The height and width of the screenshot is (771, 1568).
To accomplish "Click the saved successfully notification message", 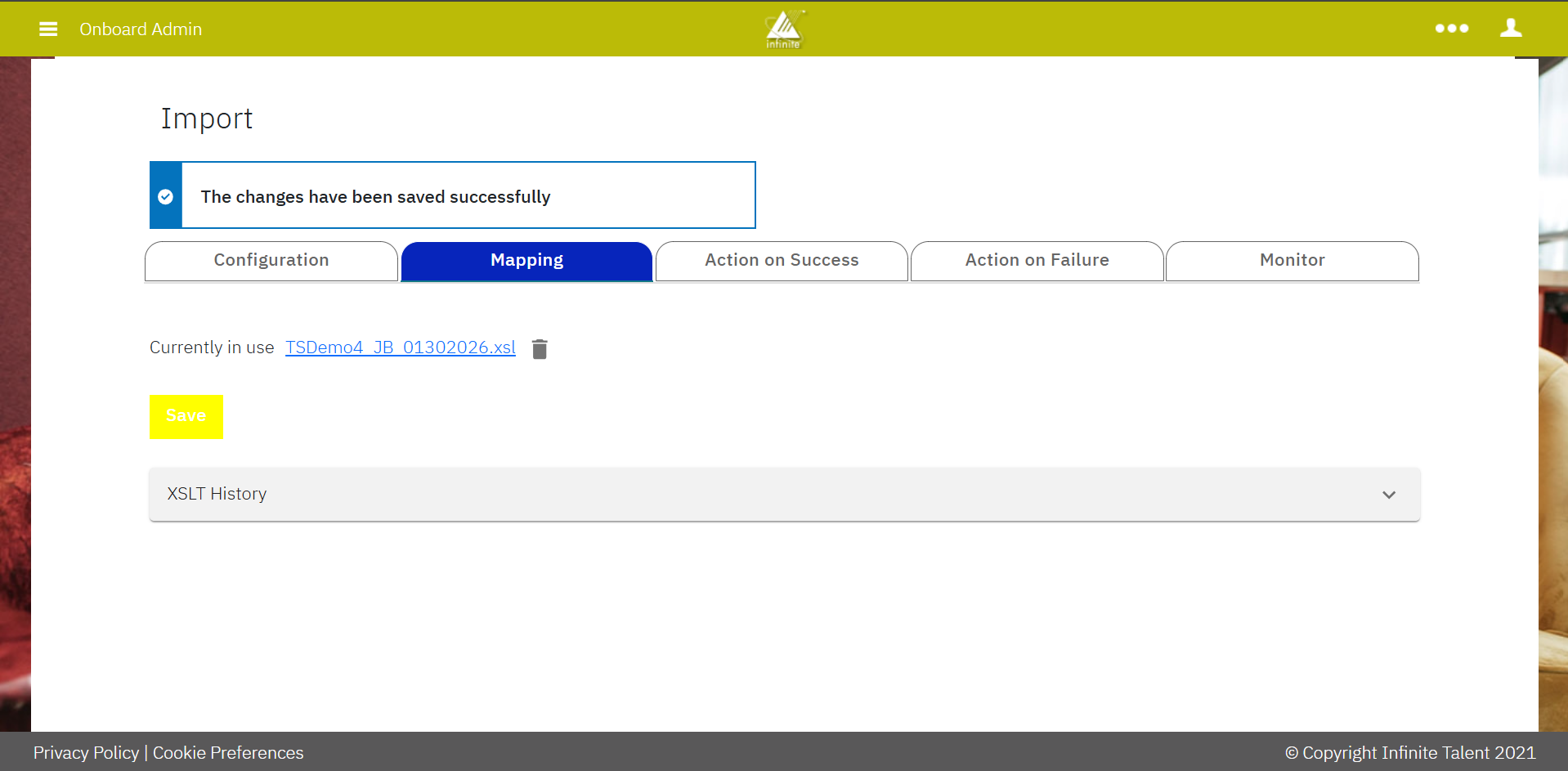I will (375, 197).
